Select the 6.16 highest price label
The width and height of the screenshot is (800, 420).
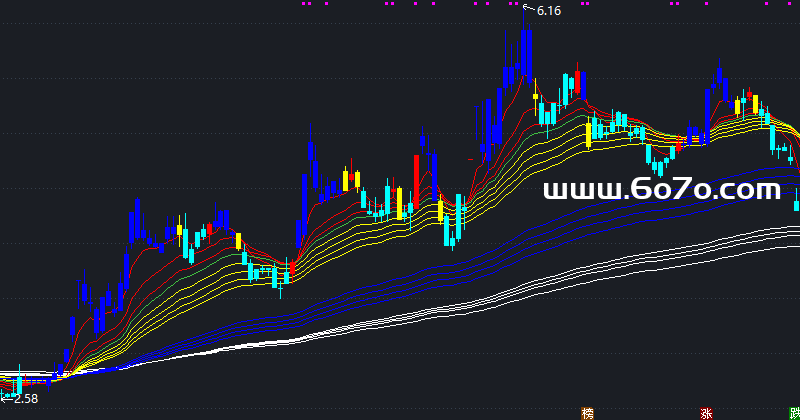click(x=550, y=11)
